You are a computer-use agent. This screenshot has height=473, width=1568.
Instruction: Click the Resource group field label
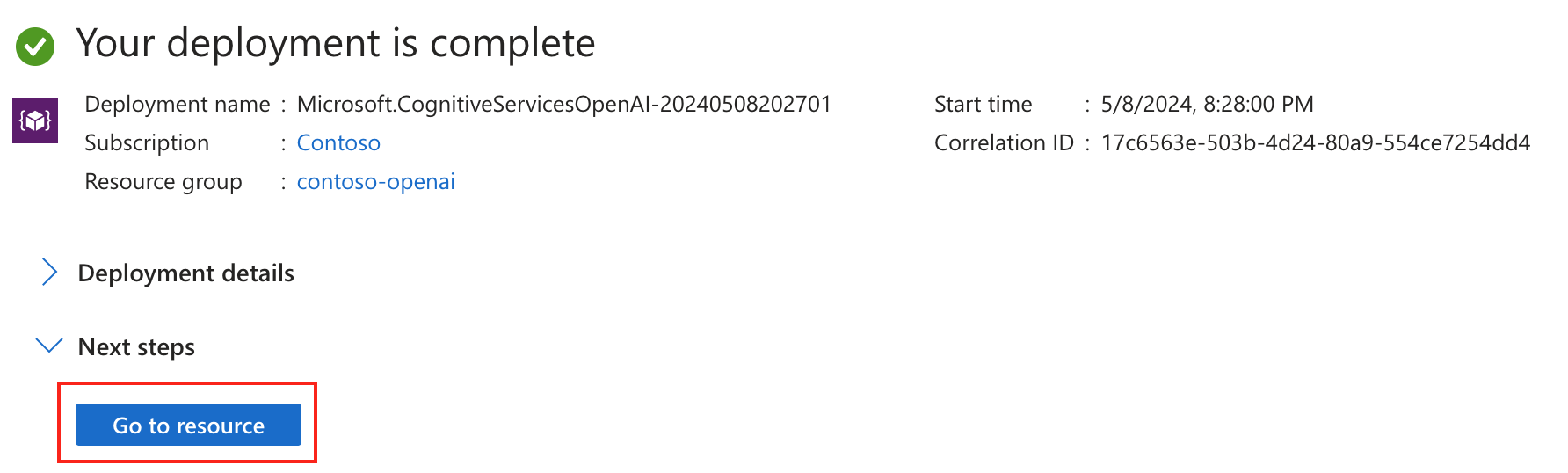(x=163, y=182)
